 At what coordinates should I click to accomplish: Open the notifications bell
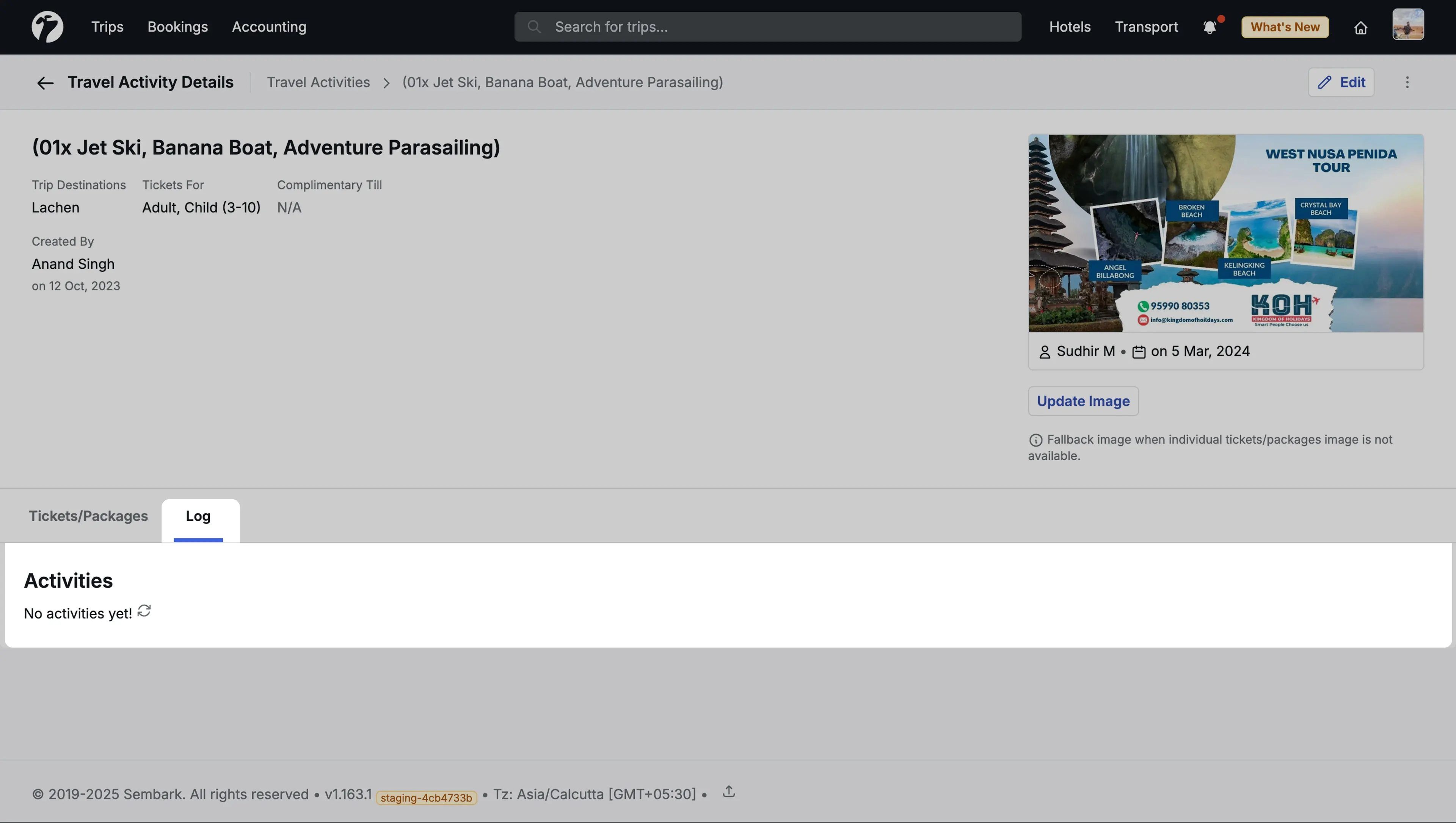pos(1210,27)
